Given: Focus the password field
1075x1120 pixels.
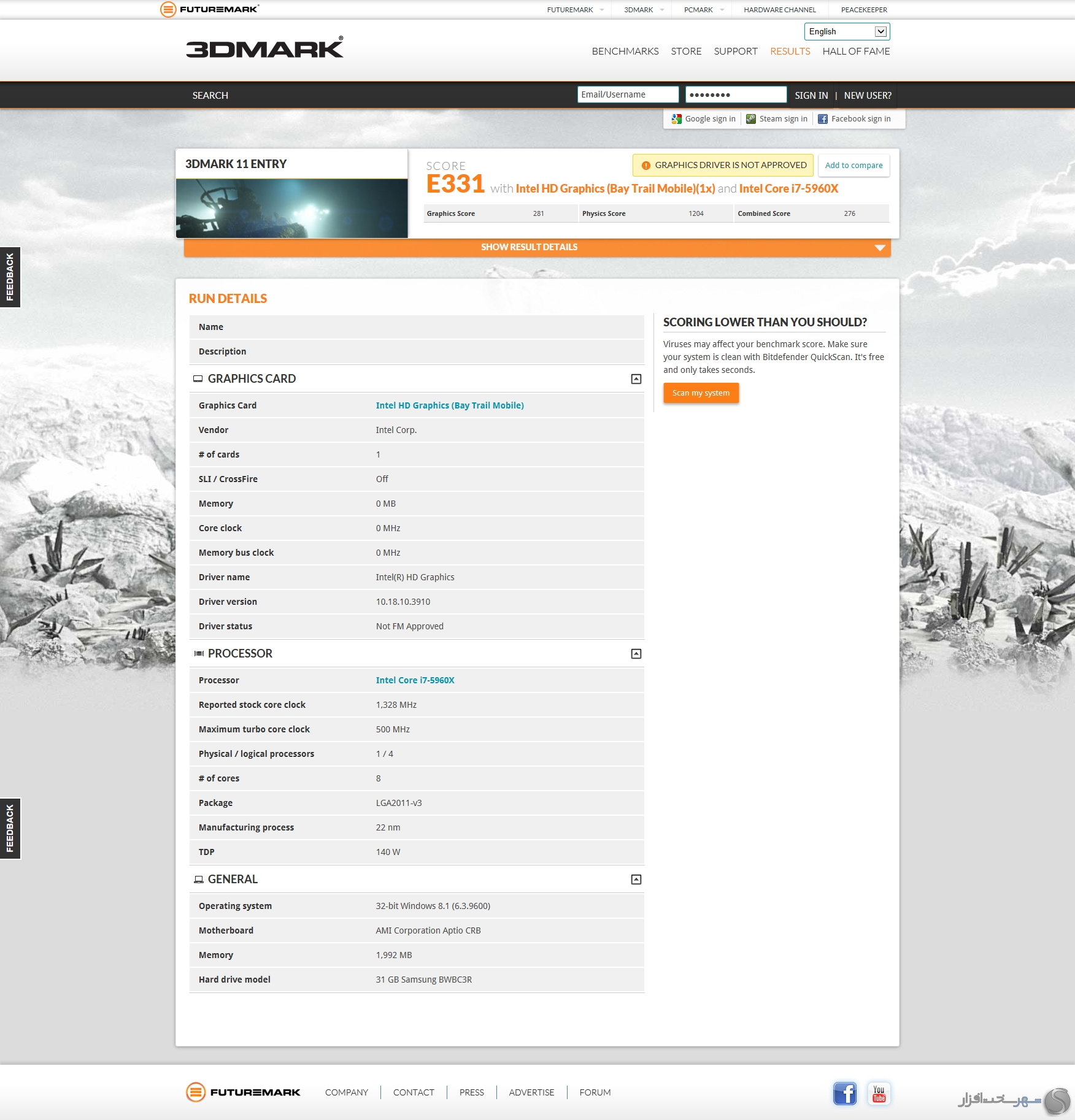Looking at the screenshot, I should click(736, 94).
